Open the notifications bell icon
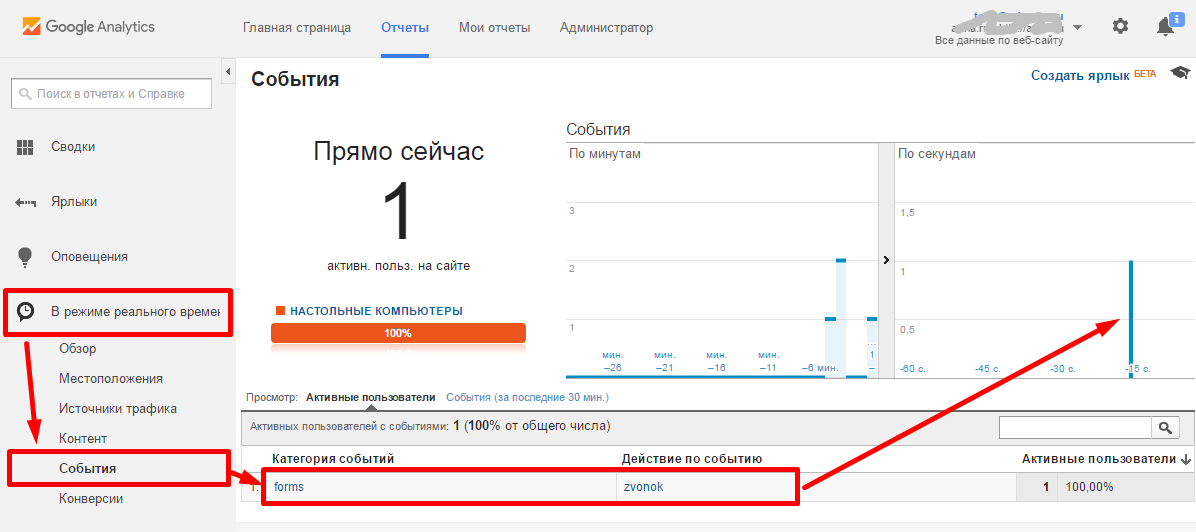 click(1165, 27)
